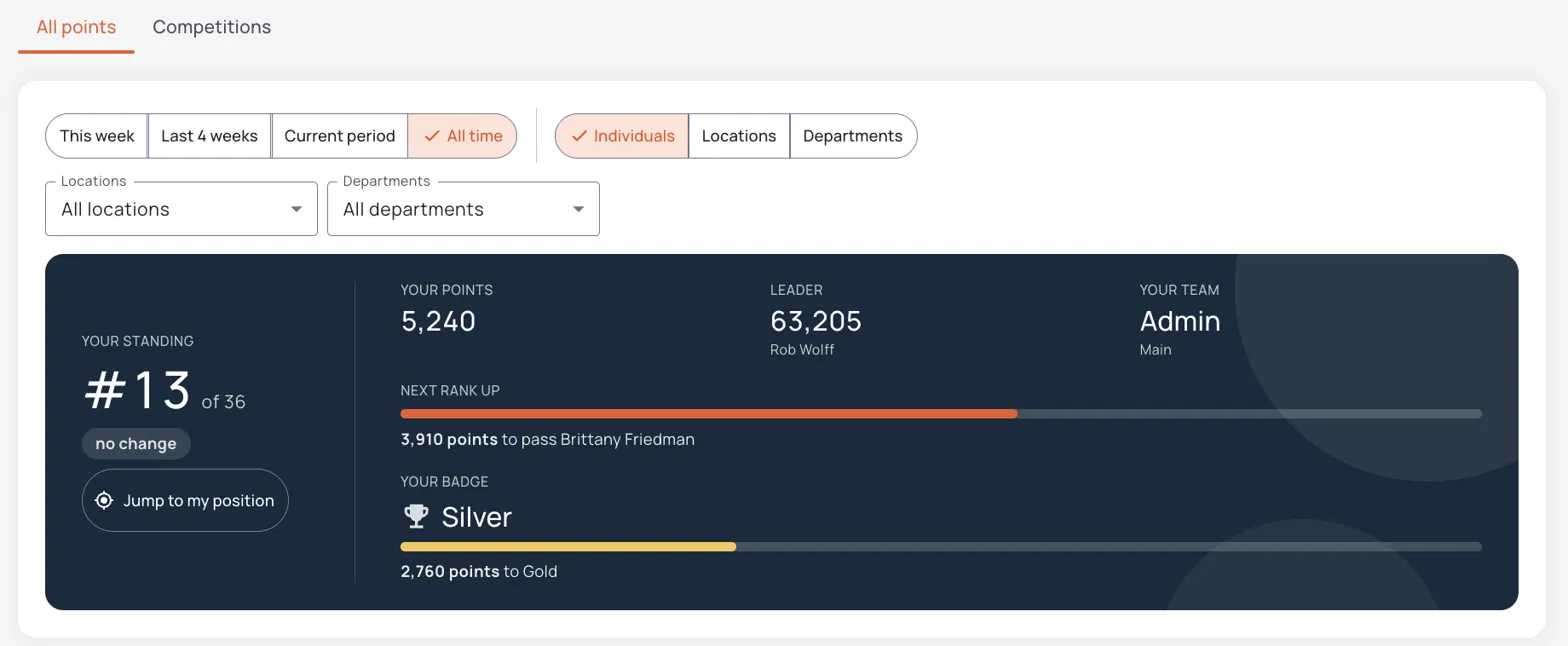Screen dimensions: 1568x646
Task: Switch to the All points tab
Action: coord(76,27)
